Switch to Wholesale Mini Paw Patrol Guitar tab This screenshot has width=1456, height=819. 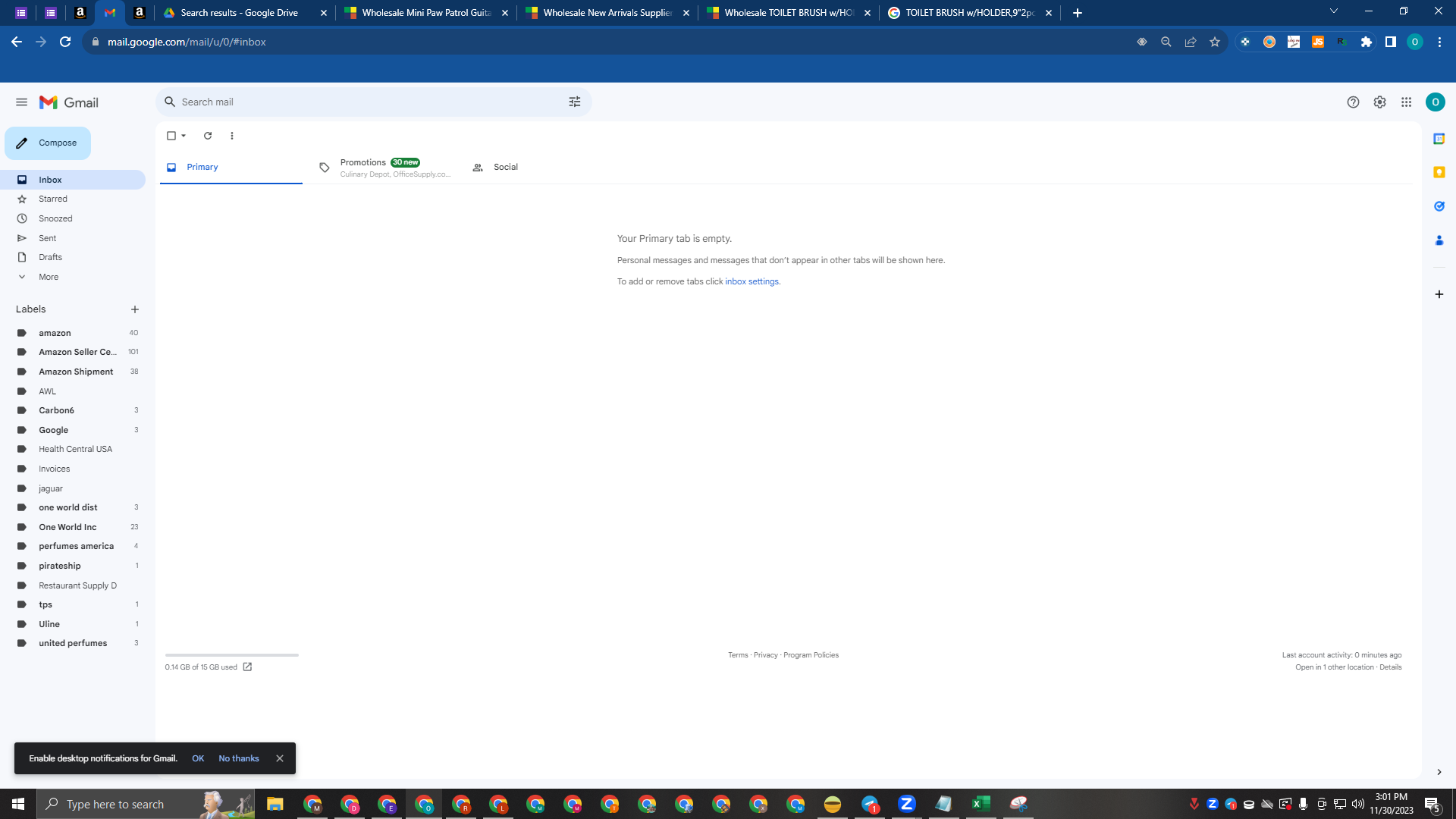pos(426,13)
